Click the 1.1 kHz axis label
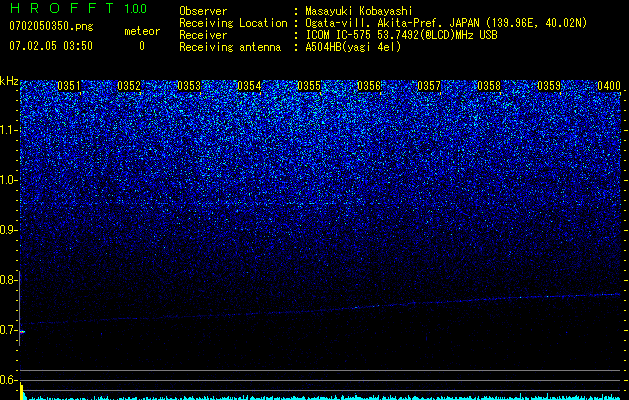The height and width of the screenshot is (400, 629). [x=8, y=130]
